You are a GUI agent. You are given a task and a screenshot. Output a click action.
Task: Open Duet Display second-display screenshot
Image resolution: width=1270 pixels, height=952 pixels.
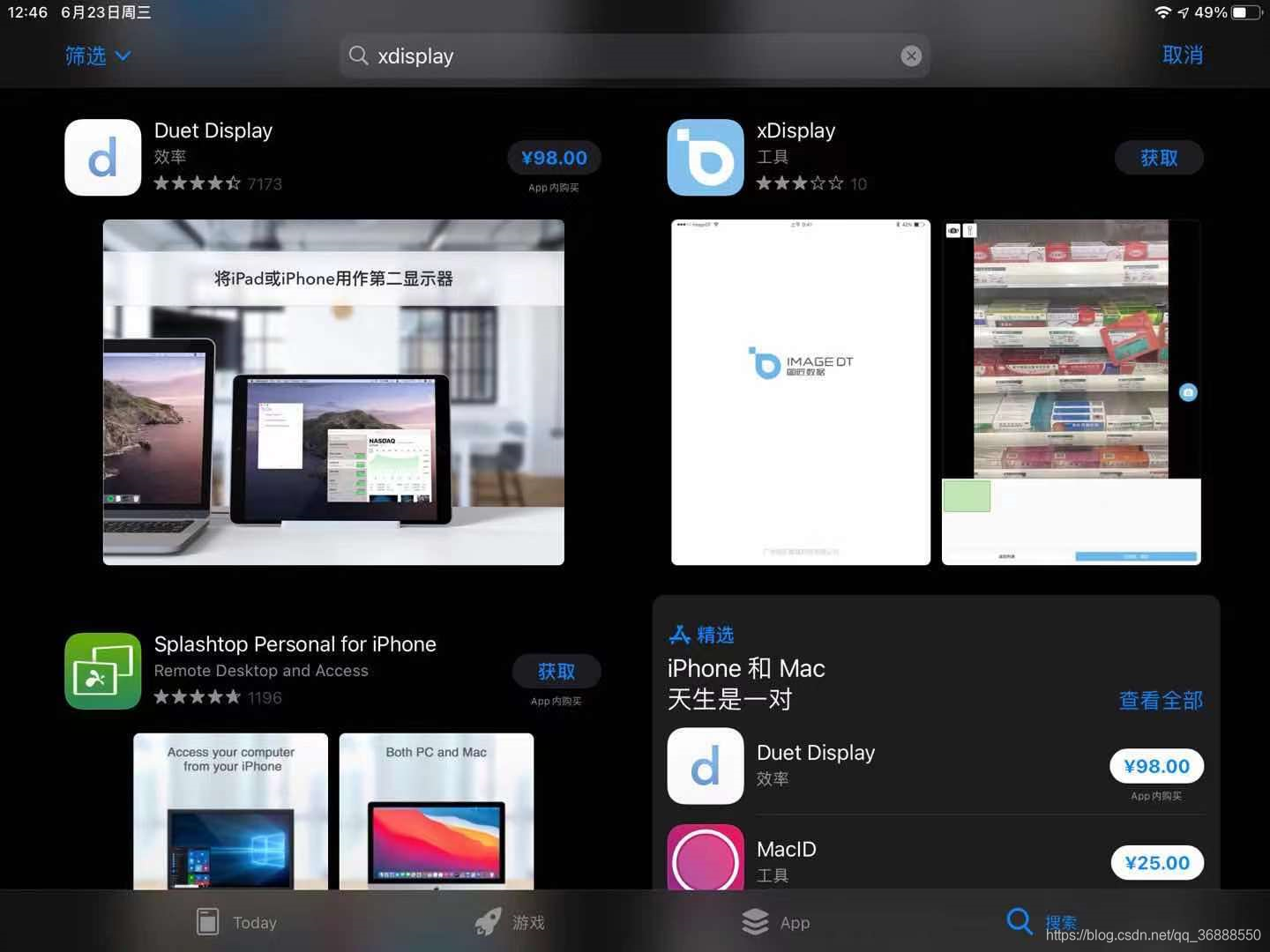333,392
